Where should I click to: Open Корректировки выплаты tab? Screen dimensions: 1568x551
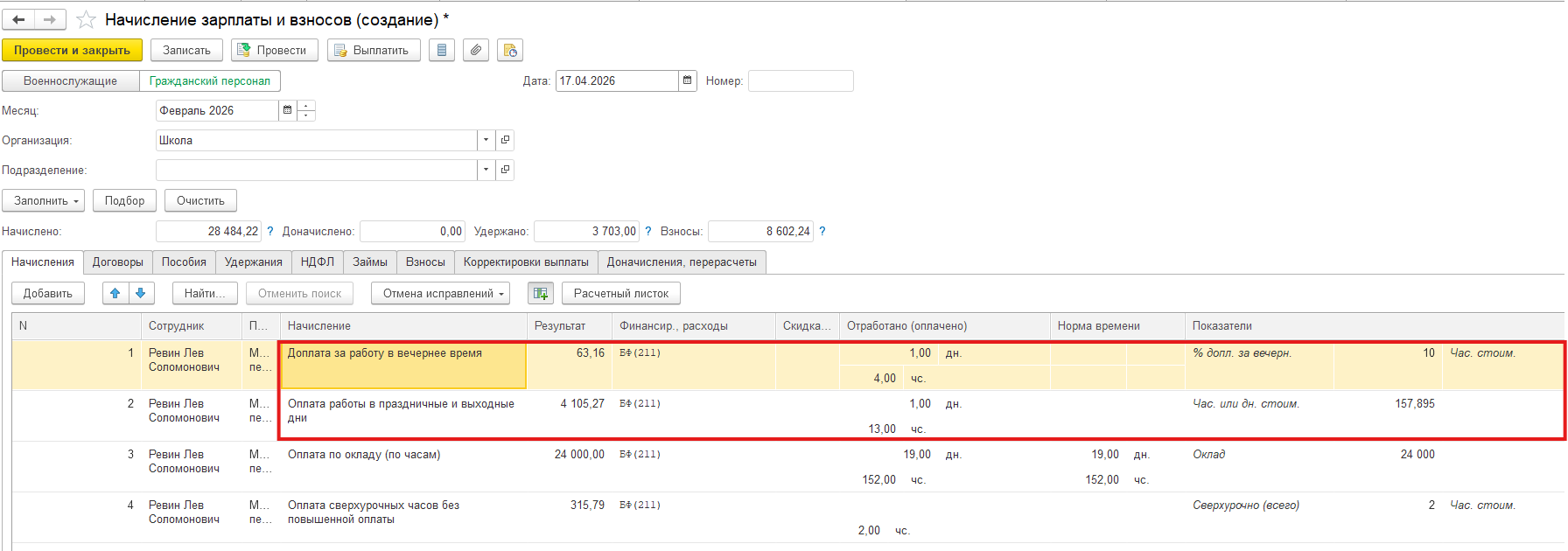pos(526,262)
